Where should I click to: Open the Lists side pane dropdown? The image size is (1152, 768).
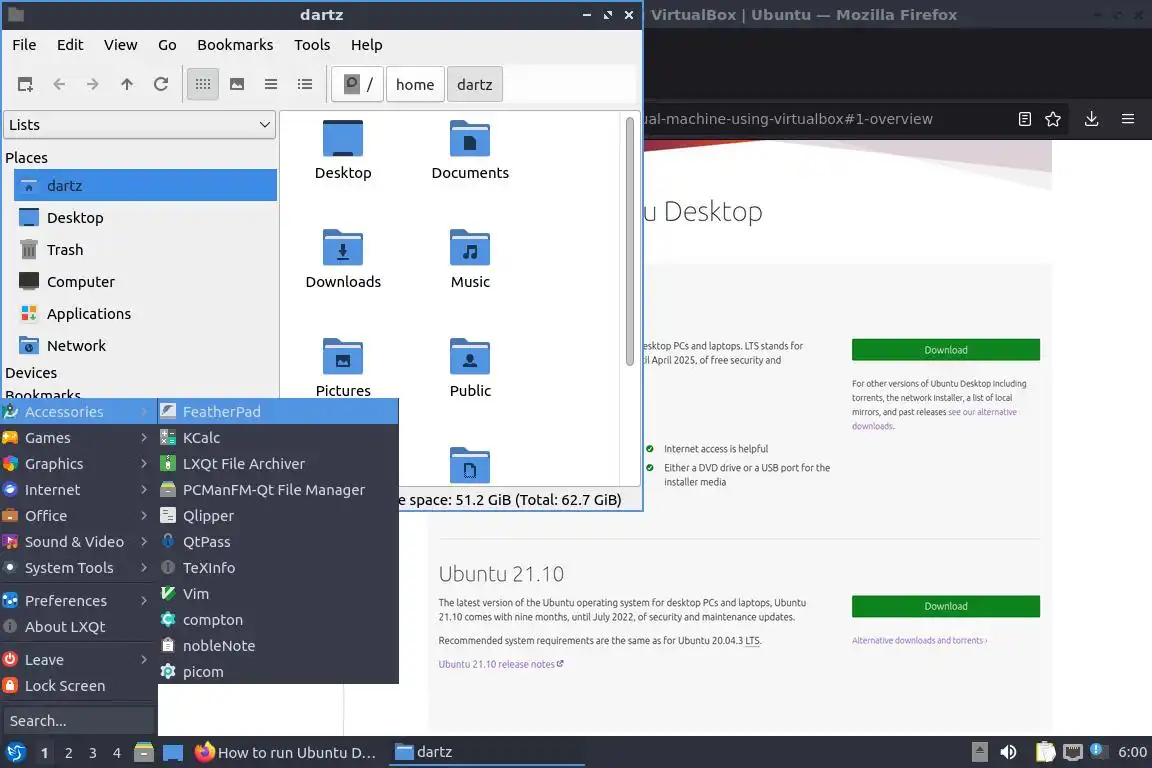pyautogui.click(x=140, y=125)
